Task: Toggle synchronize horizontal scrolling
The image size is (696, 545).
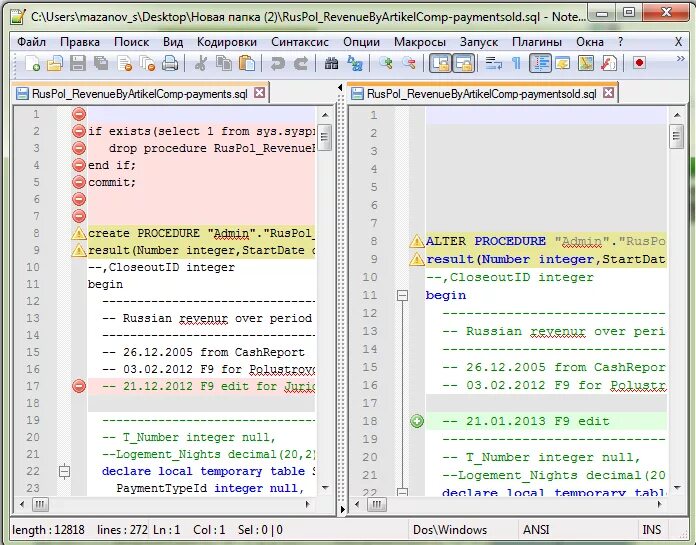Action: (463, 63)
